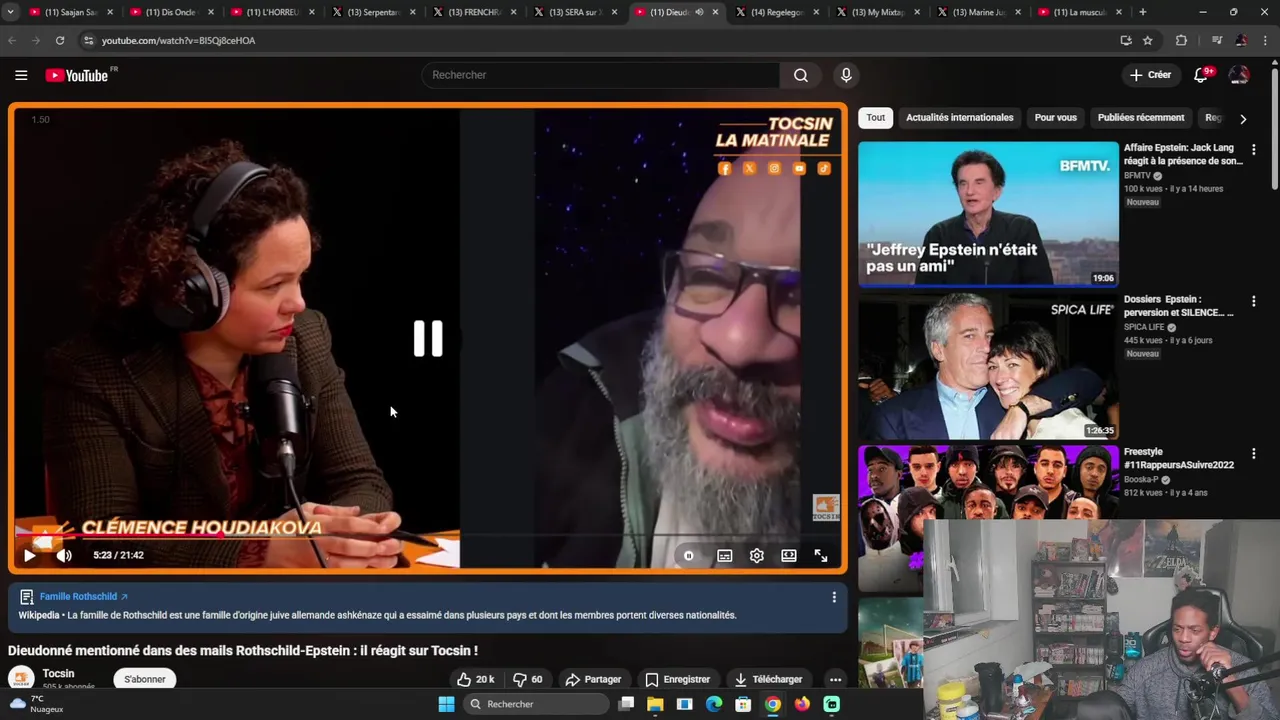1280x720 pixels.
Task: Open the tab search dropdown arrow
Action: [x=10, y=12]
